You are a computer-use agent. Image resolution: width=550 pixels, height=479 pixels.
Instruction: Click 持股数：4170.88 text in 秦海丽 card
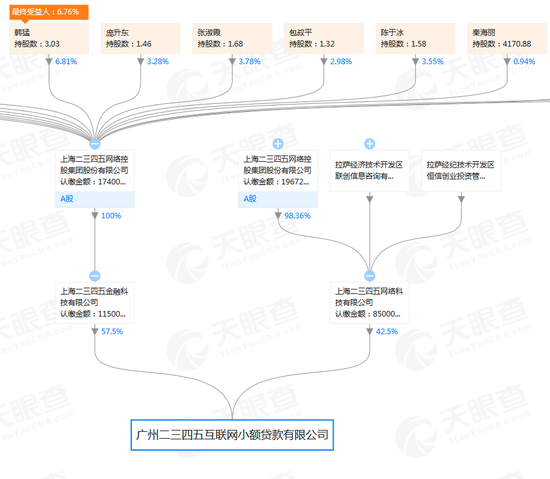[502, 44]
